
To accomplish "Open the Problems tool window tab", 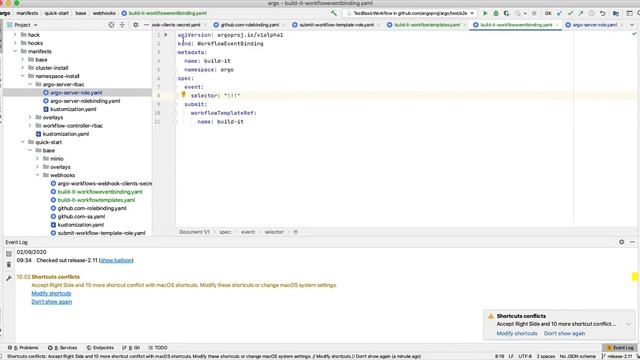I will (x=23, y=348).
